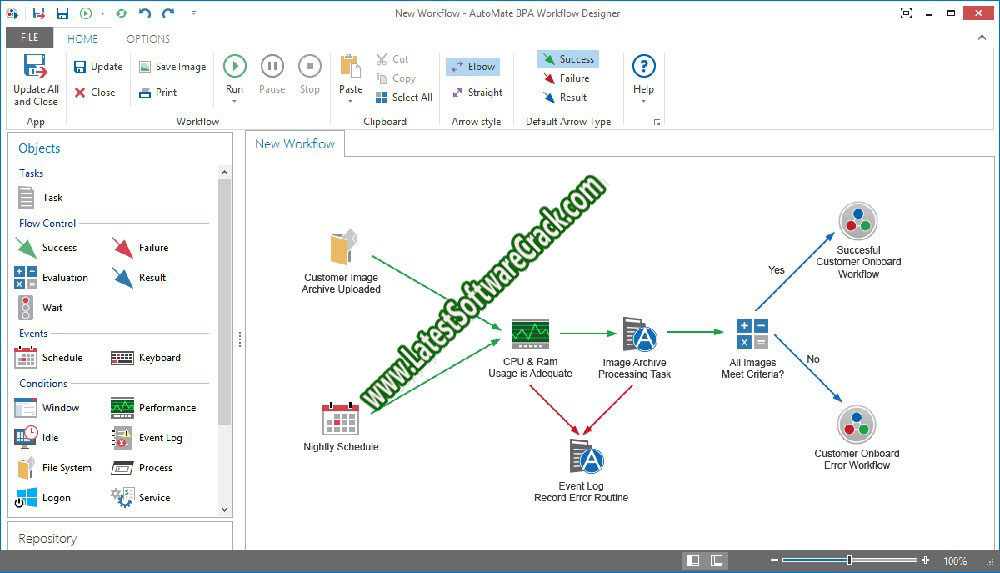Select the Event Log condition object
1000x573 pixels.
click(147, 438)
